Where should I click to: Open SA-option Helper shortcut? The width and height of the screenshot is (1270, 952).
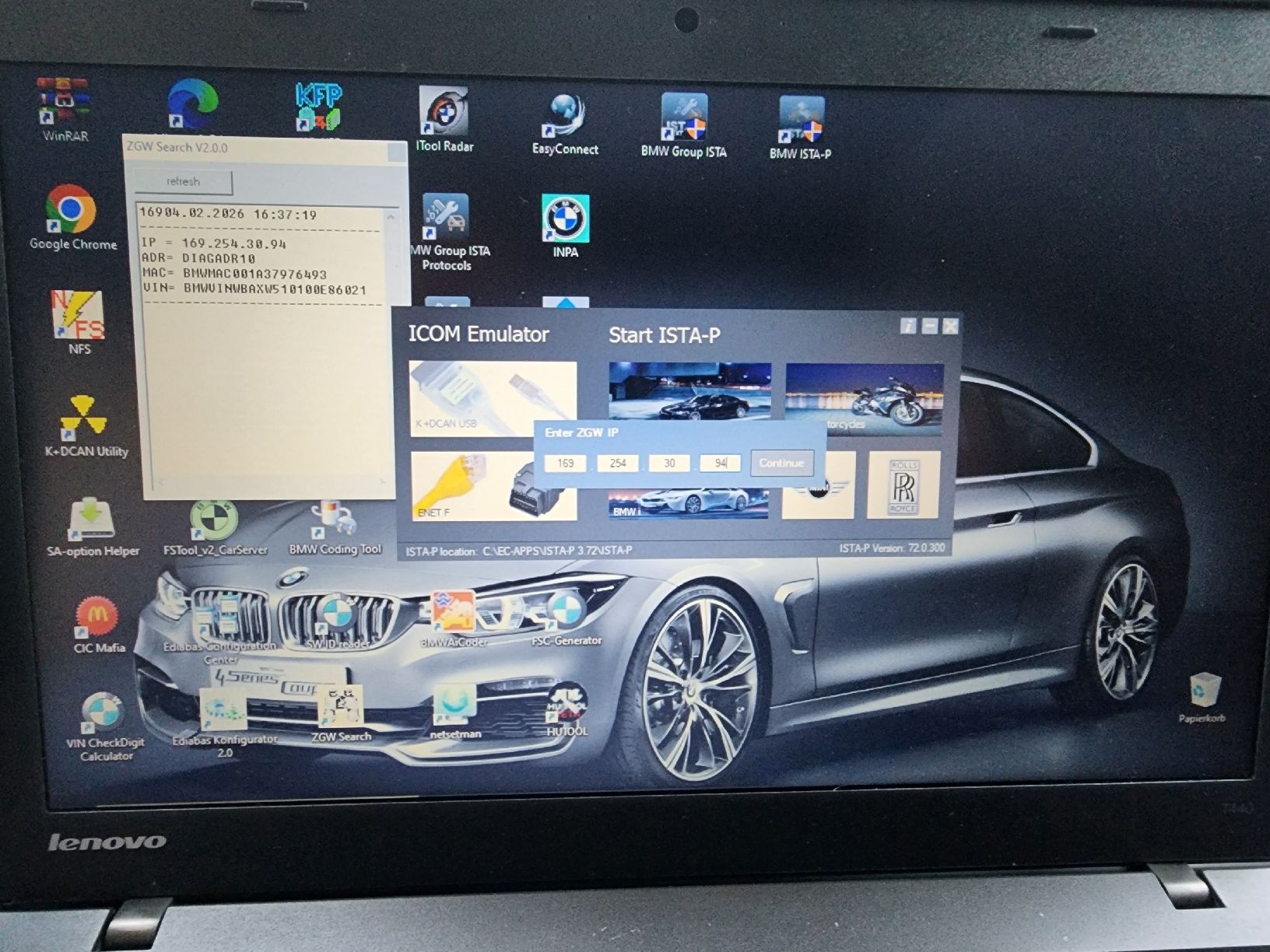point(93,527)
